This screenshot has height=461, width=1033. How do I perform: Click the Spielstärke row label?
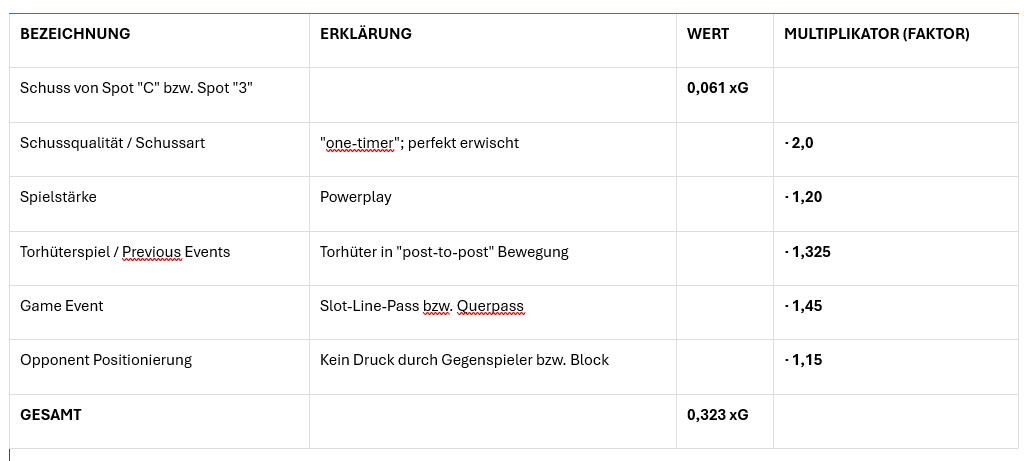[x=58, y=197]
